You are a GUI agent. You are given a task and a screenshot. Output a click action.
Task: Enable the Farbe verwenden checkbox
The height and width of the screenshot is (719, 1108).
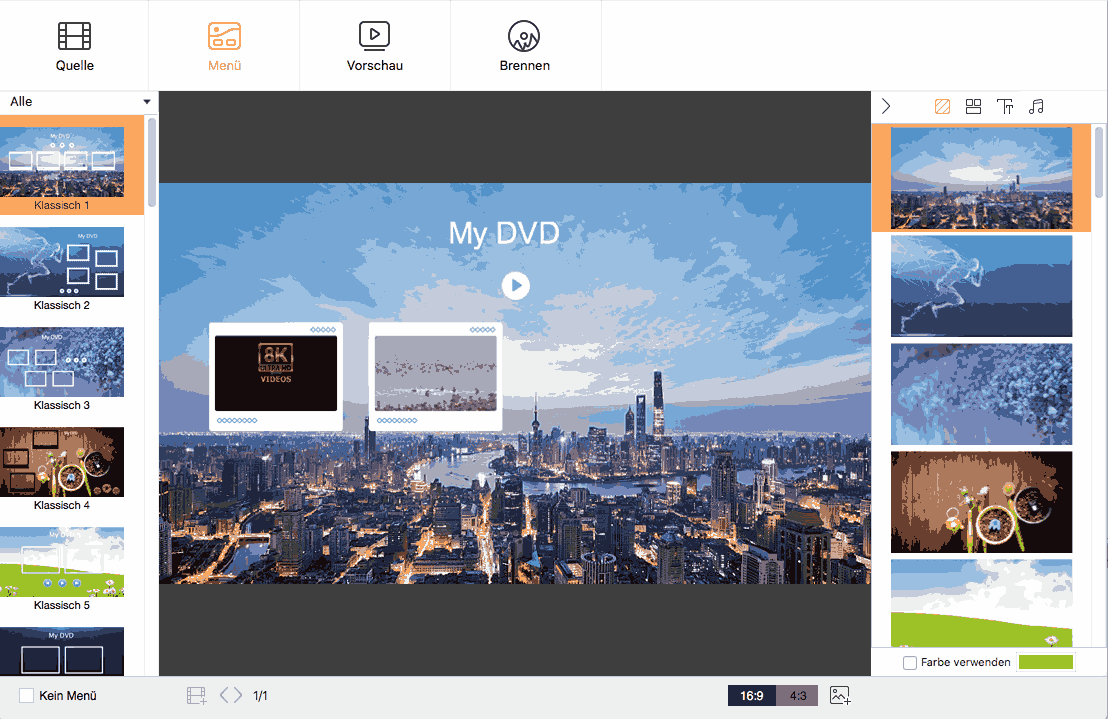910,662
